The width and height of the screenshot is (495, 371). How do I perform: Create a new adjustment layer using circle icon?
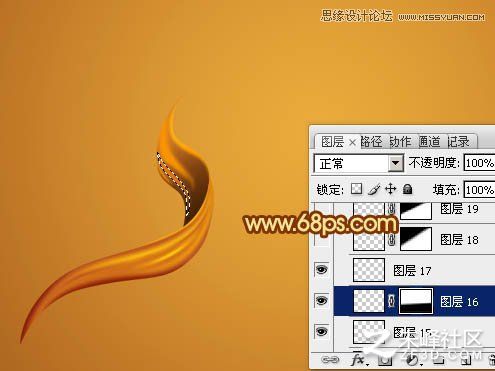click(413, 360)
